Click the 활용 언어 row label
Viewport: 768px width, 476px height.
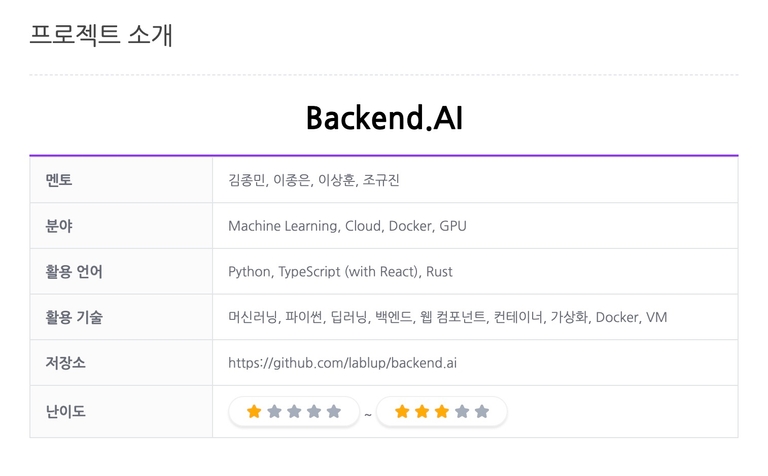74,271
